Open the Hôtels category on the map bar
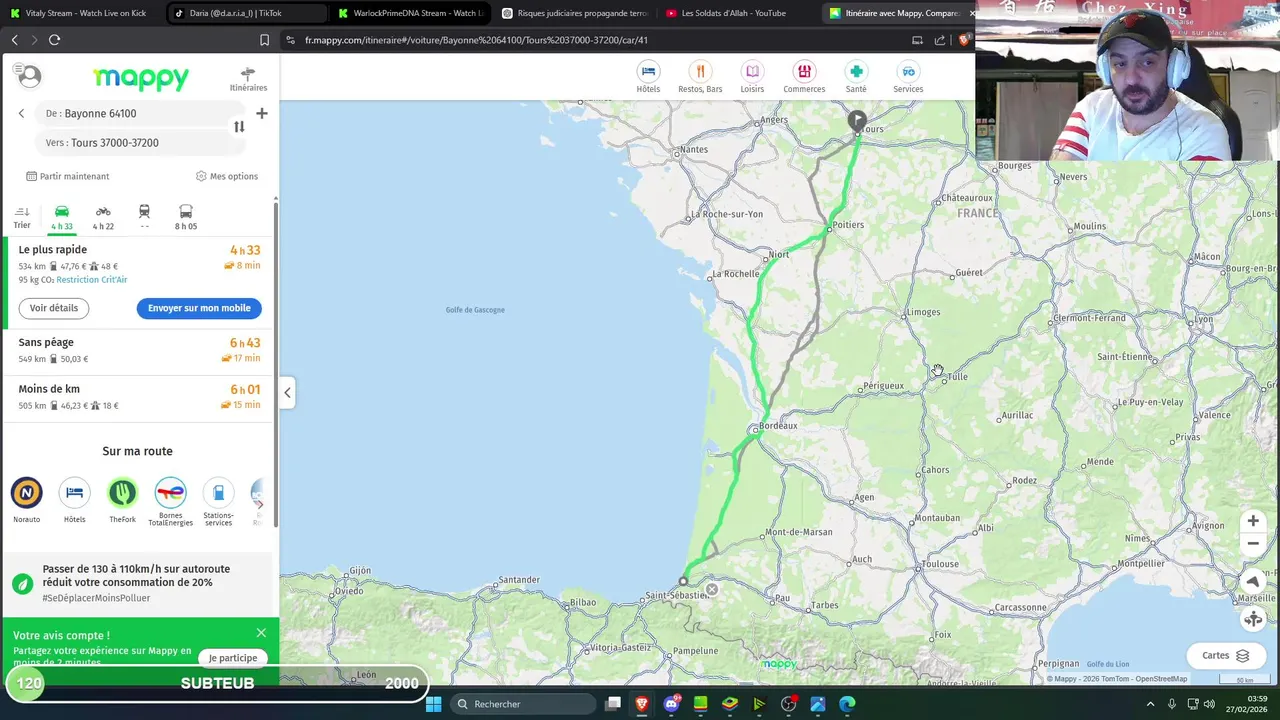Viewport: 1280px width, 720px height. click(648, 77)
